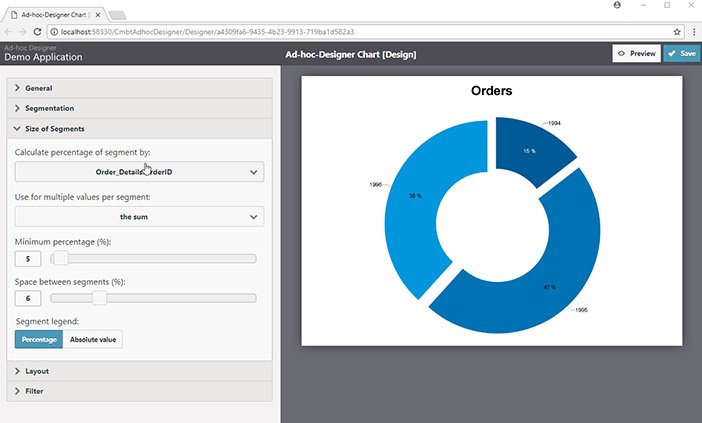Click the browser back arrow
Screen dimensions: 702x423
(8, 32)
